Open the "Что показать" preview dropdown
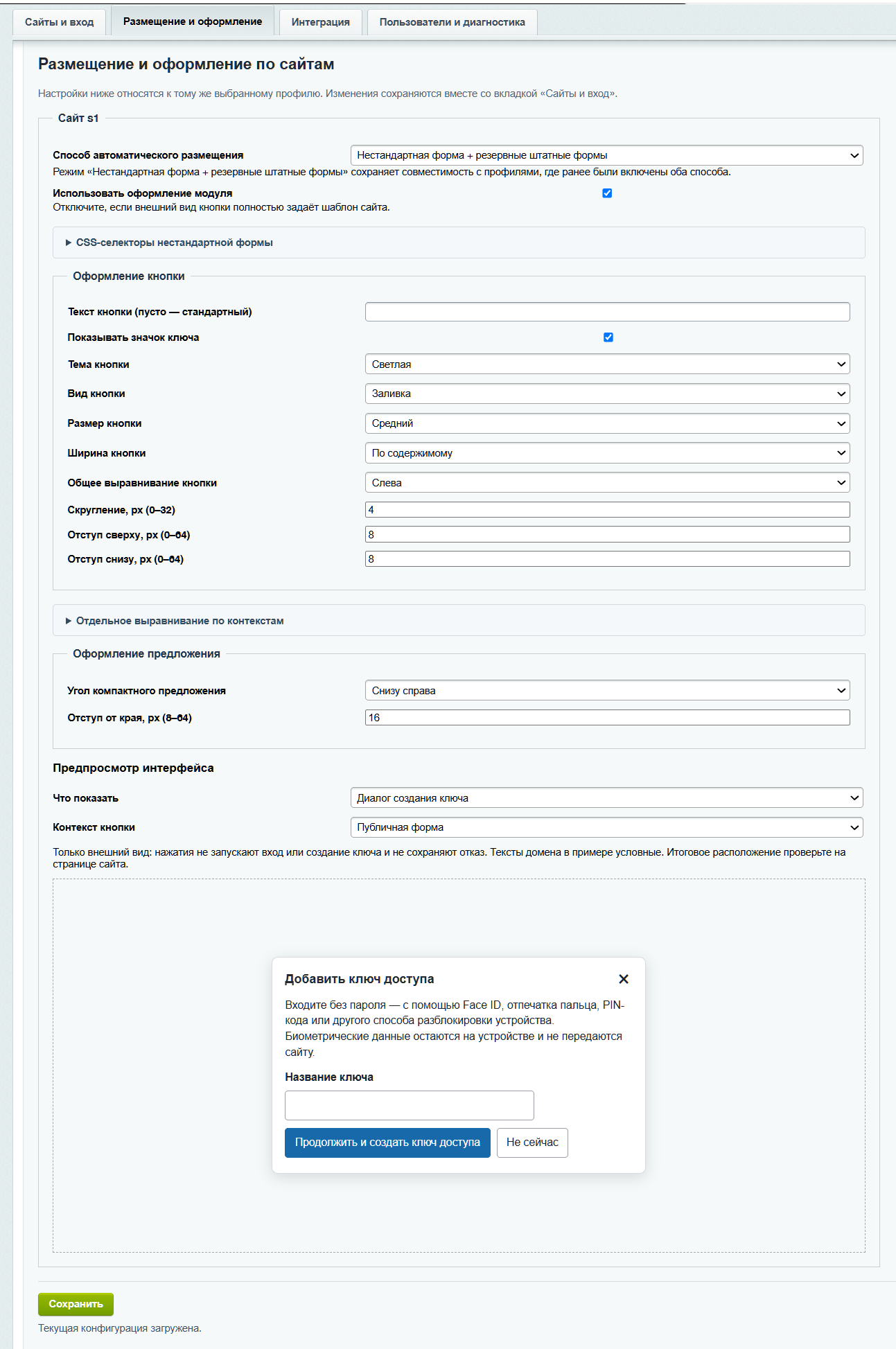The image size is (896, 1349). (x=606, y=798)
